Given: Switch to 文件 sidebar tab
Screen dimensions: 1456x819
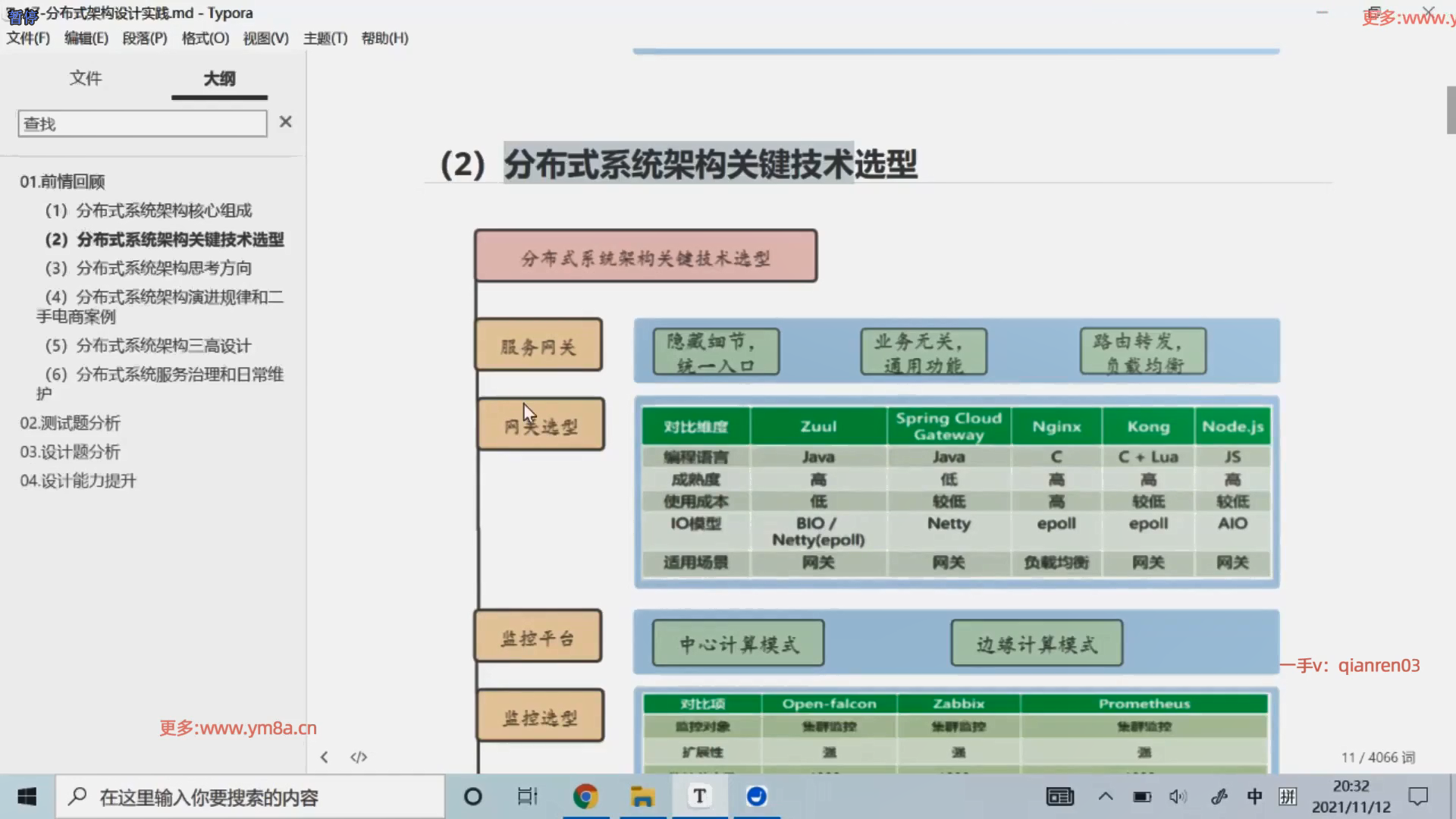Looking at the screenshot, I should [x=86, y=78].
